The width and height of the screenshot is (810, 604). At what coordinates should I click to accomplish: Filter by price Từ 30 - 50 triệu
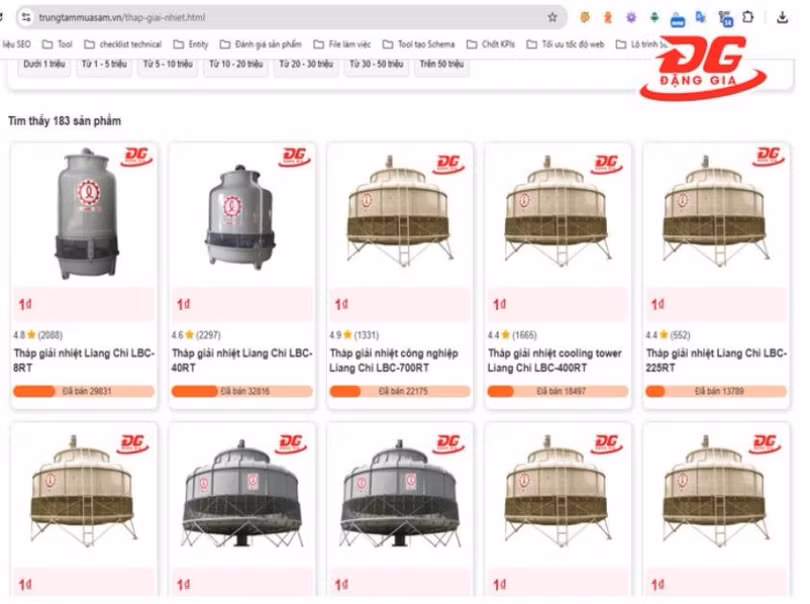click(376, 65)
